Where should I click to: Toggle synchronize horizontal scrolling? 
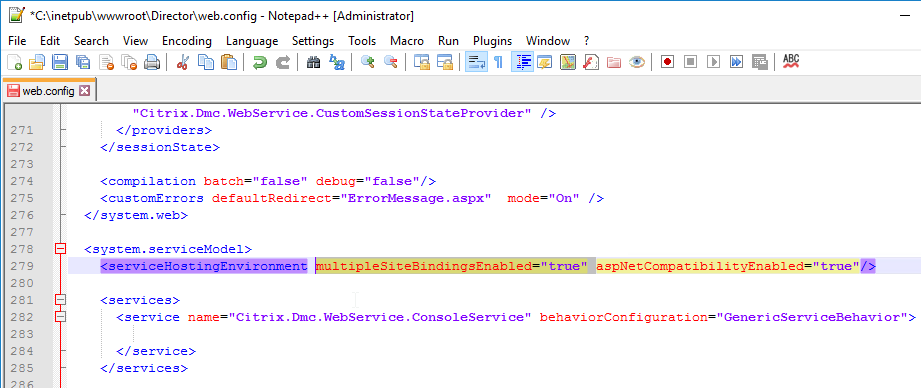tap(444, 62)
